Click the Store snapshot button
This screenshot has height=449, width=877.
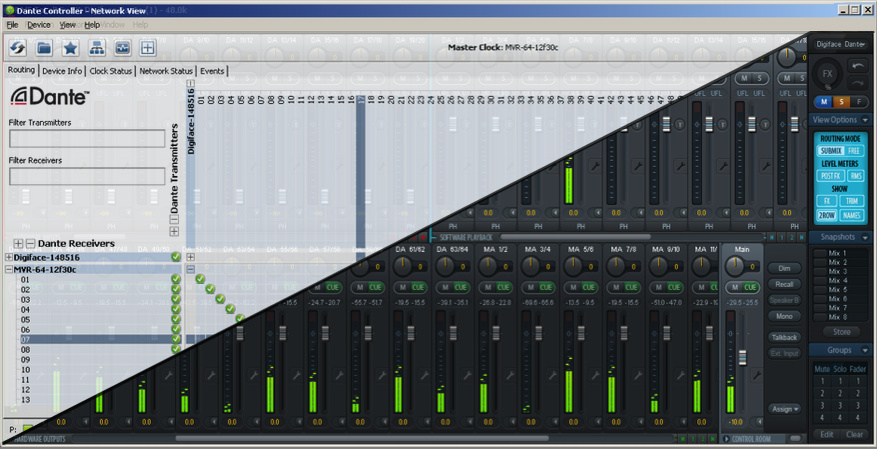pos(842,332)
